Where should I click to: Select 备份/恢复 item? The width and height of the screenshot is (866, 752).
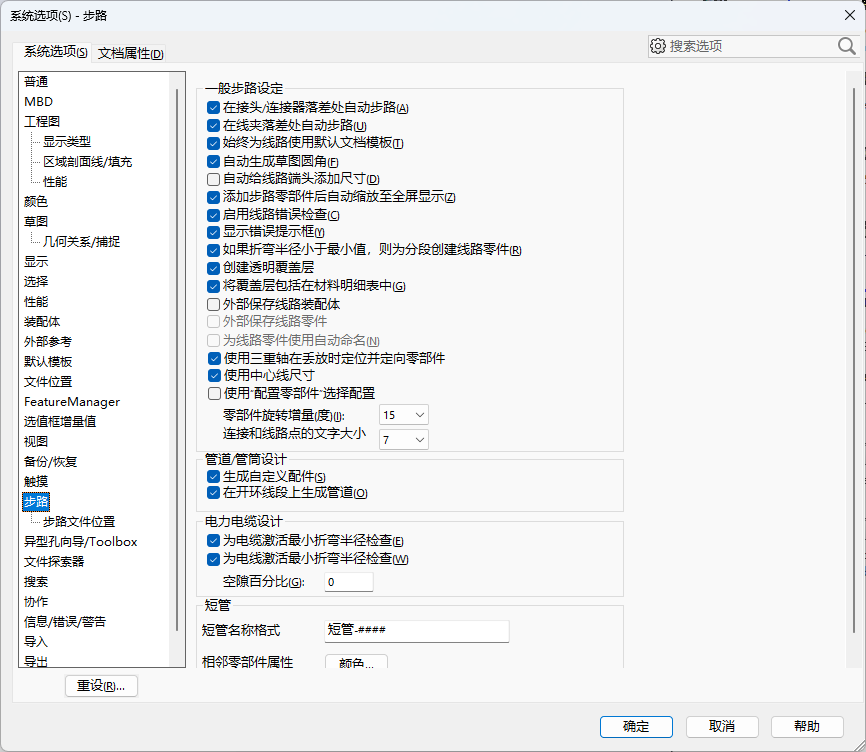(x=50, y=462)
